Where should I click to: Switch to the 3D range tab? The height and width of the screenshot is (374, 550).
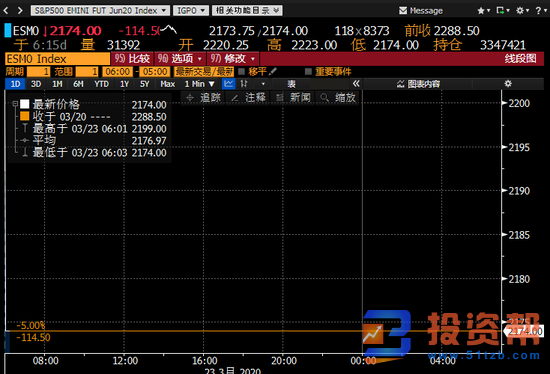[36, 84]
